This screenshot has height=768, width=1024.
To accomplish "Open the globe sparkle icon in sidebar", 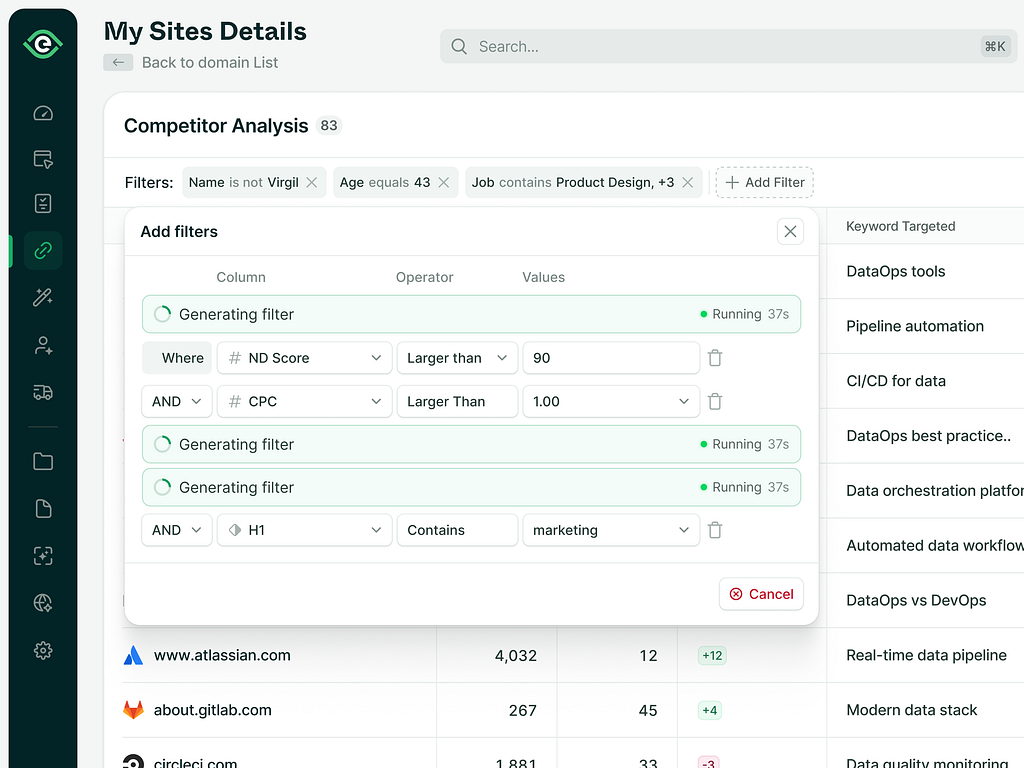I will tap(43, 603).
